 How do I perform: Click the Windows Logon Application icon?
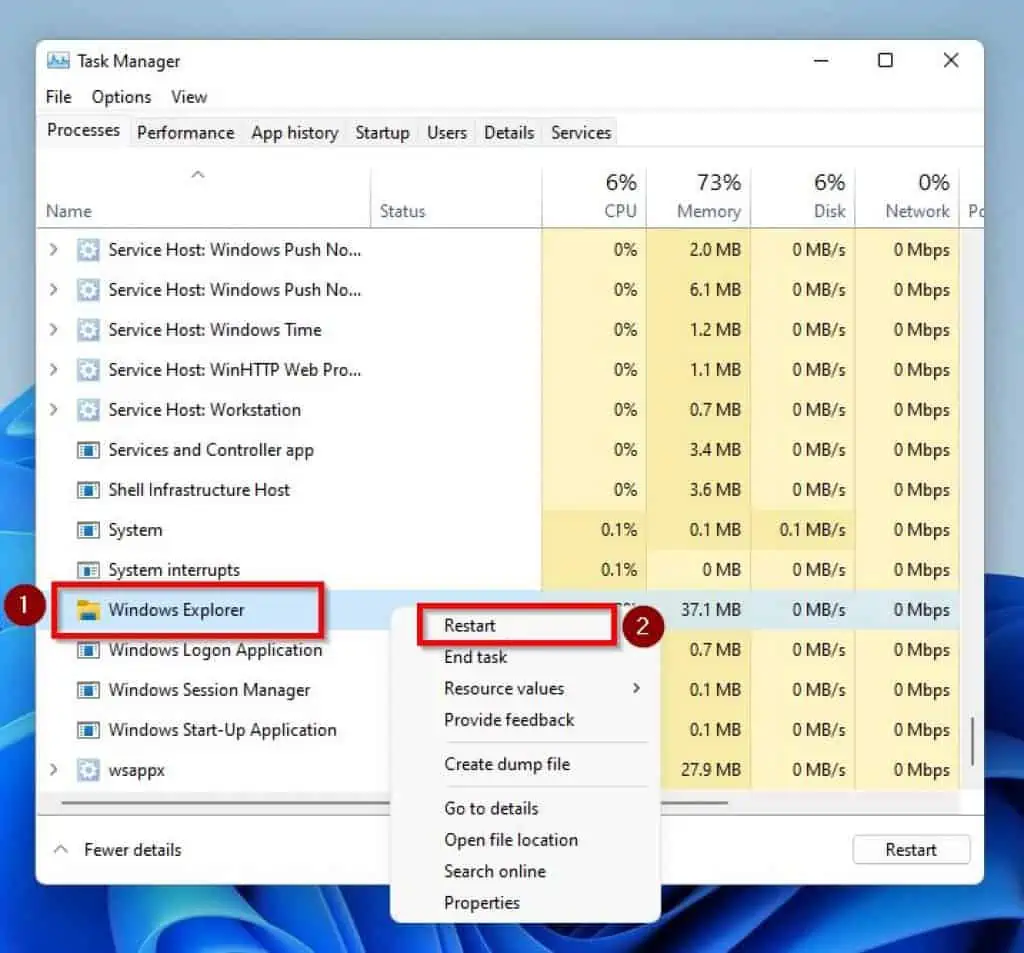tap(88, 650)
